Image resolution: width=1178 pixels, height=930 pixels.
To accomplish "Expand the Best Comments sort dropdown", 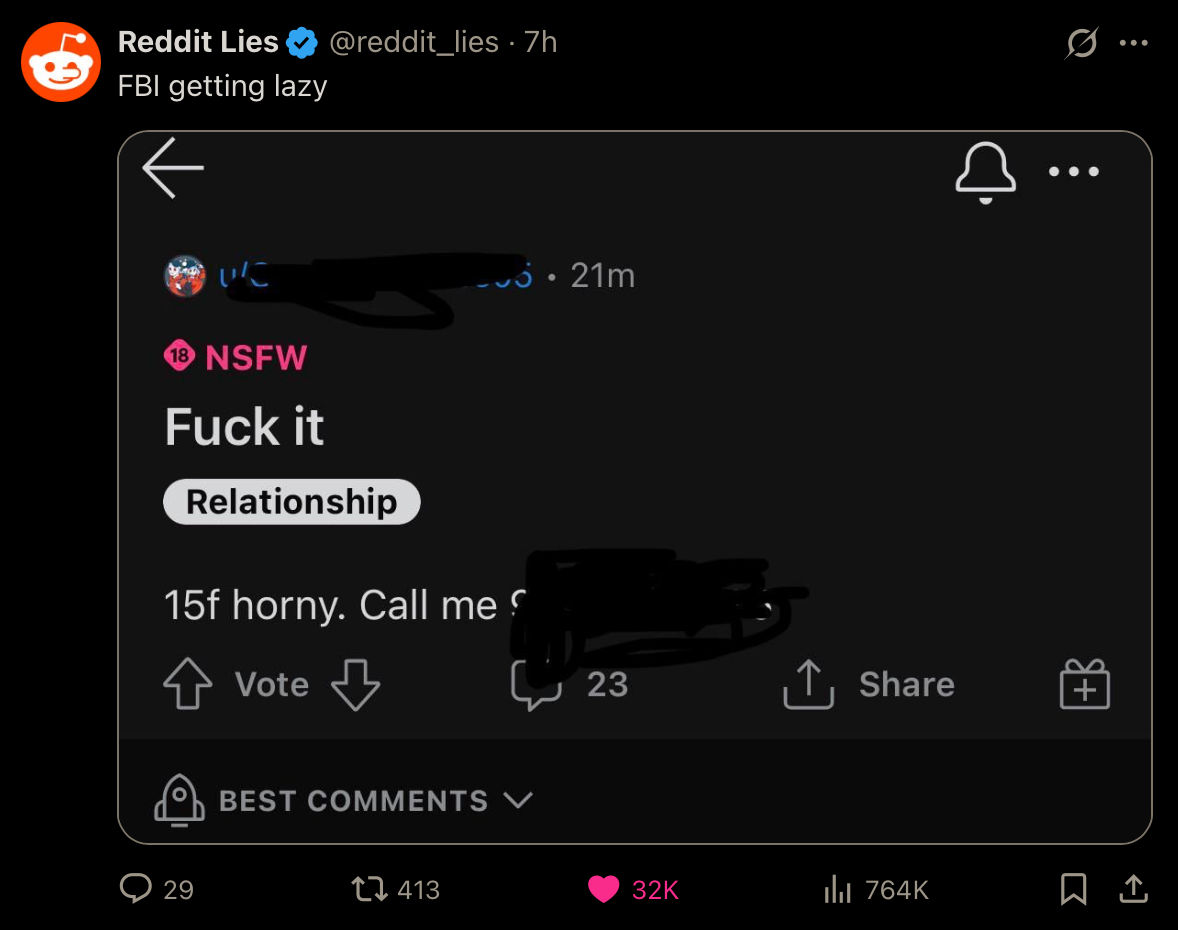I will (x=344, y=800).
